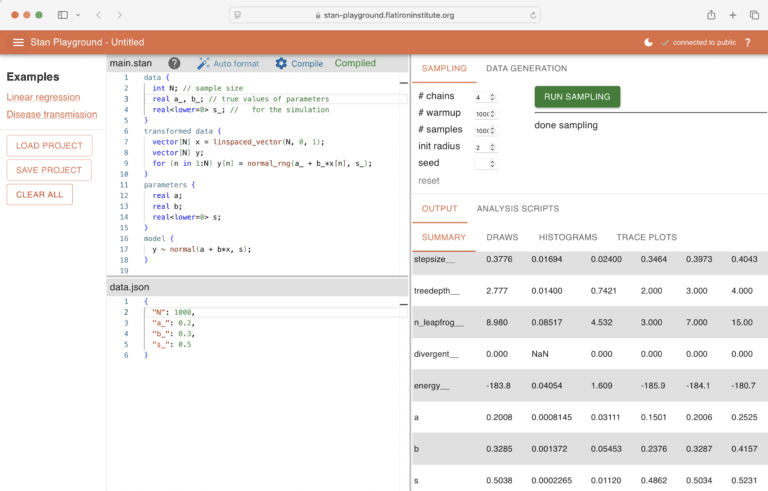Click the init radius stepper

[491, 146]
